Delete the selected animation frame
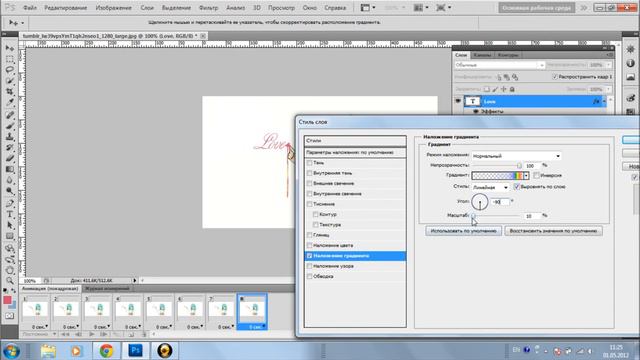The image size is (640, 360). click(x=144, y=334)
